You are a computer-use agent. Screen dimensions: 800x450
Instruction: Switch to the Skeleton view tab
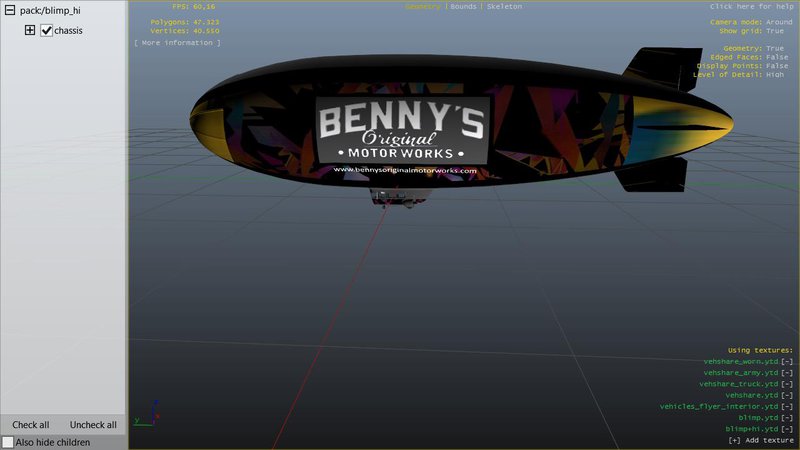click(x=504, y=7)
